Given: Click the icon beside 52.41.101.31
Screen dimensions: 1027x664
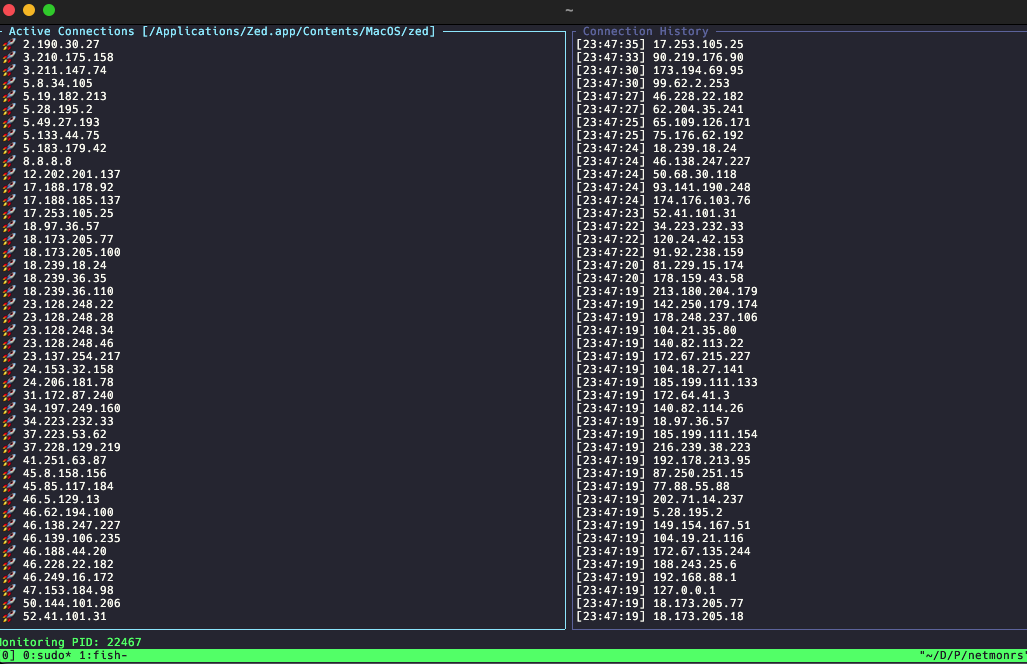Looking at the screenshot, I should (10, 617).
